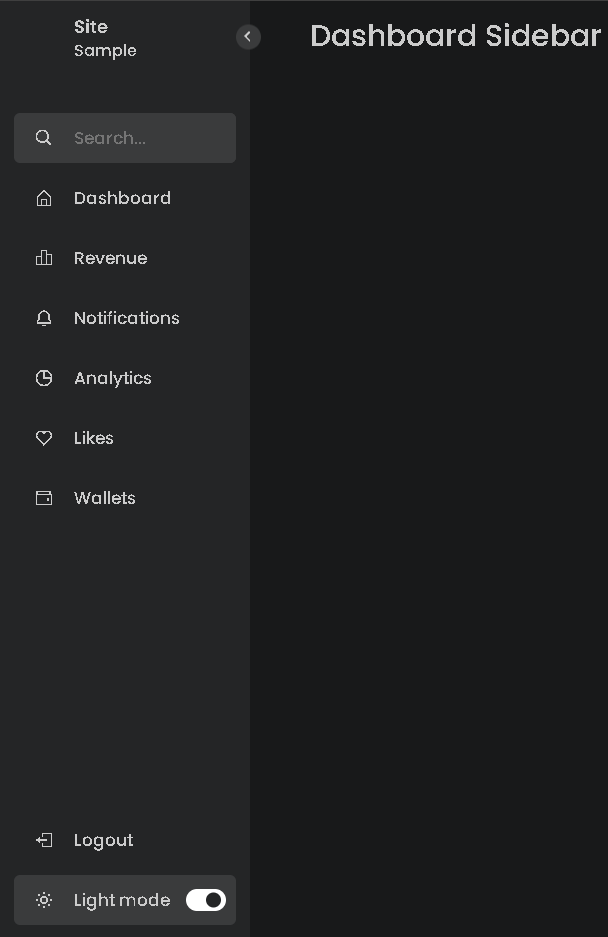Select the Revenue menu item

point(110,257)
